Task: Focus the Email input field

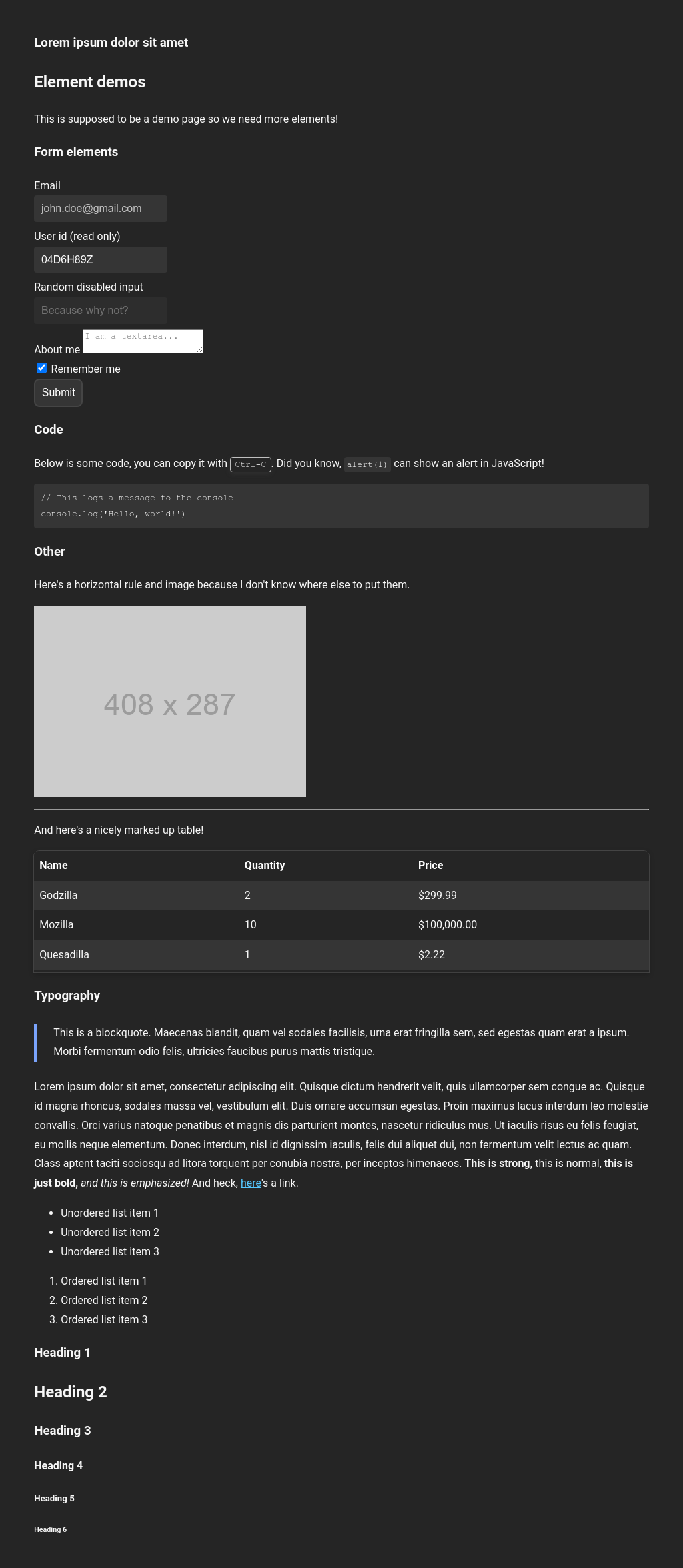Action: click(x=101, y=209)
